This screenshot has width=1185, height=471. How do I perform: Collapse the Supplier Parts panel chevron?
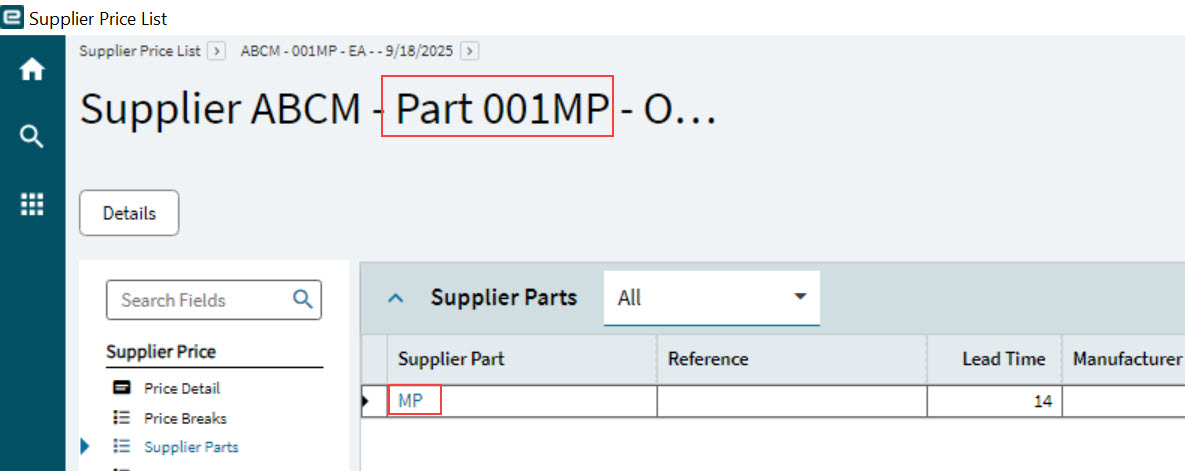[x=396, y=298]
